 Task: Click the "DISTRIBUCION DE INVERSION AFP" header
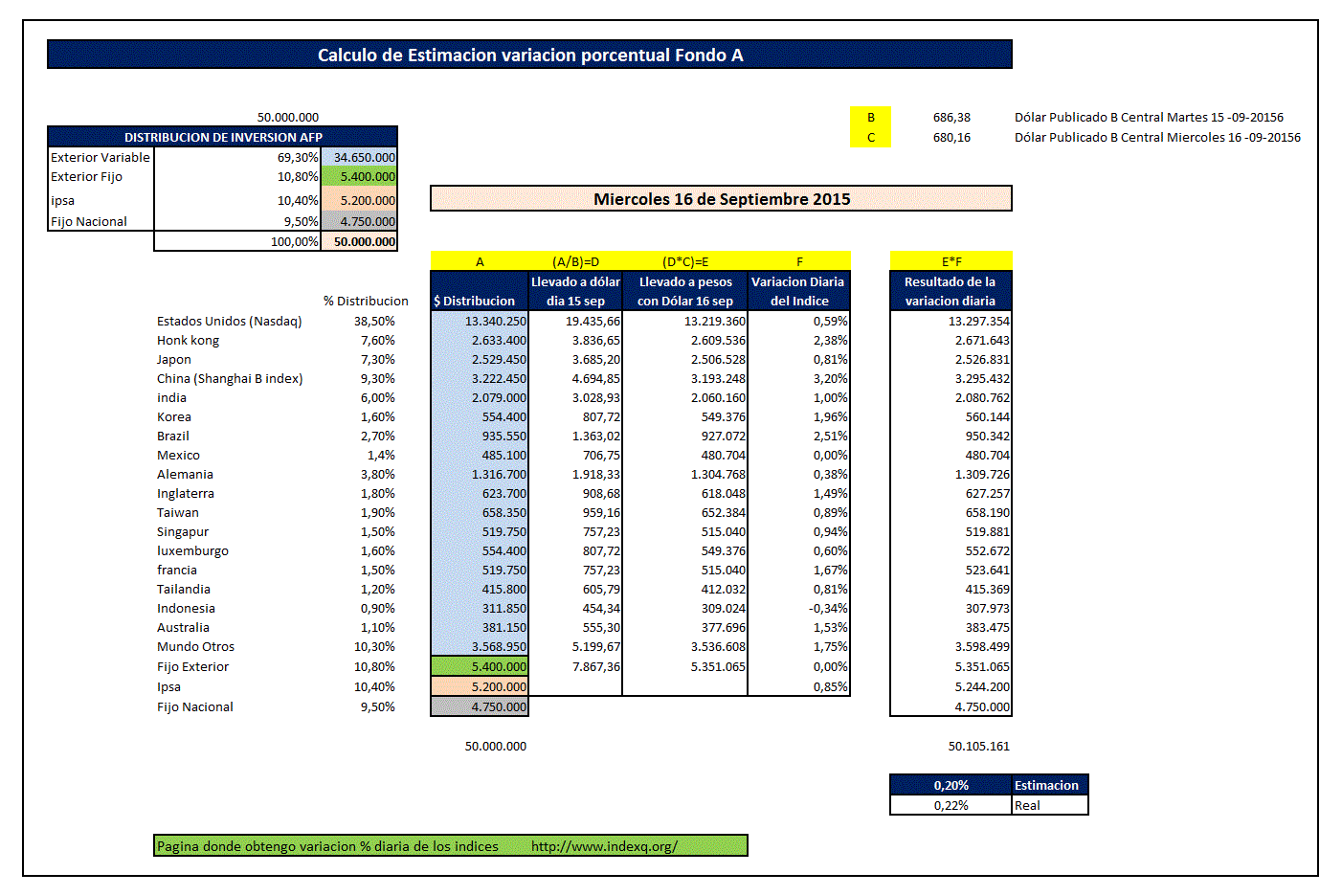(x=223, y=137)
